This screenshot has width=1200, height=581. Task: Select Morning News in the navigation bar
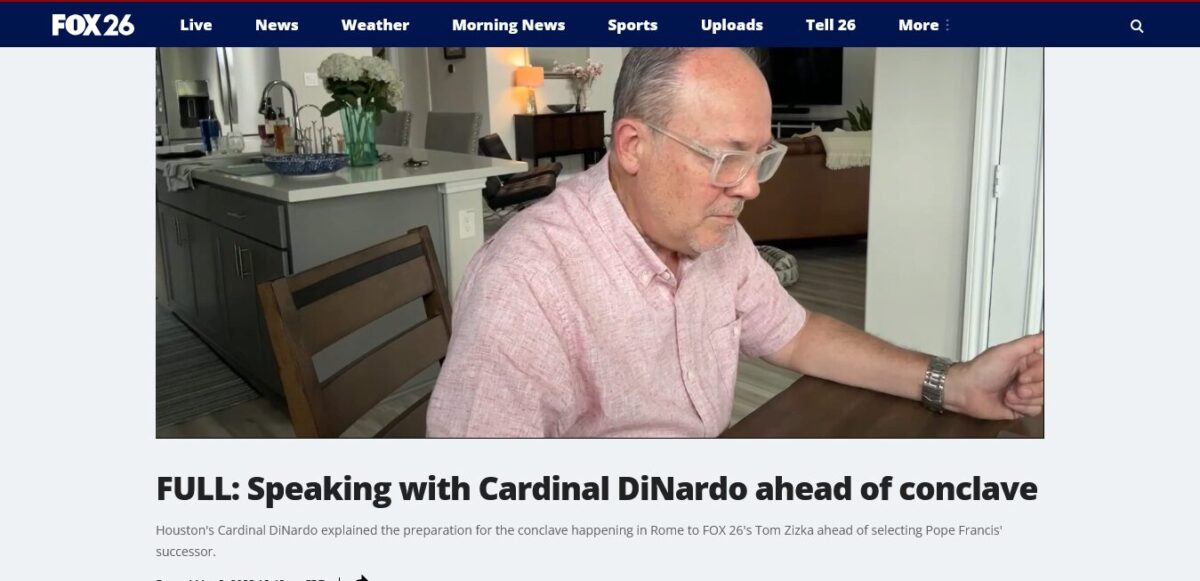point(508,25)
